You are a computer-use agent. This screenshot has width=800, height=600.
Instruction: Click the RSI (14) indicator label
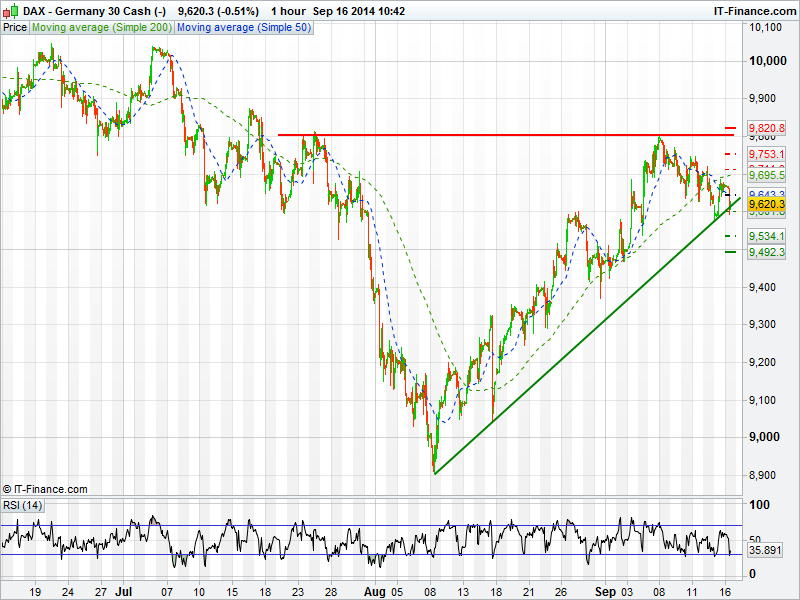pos(22,505)
